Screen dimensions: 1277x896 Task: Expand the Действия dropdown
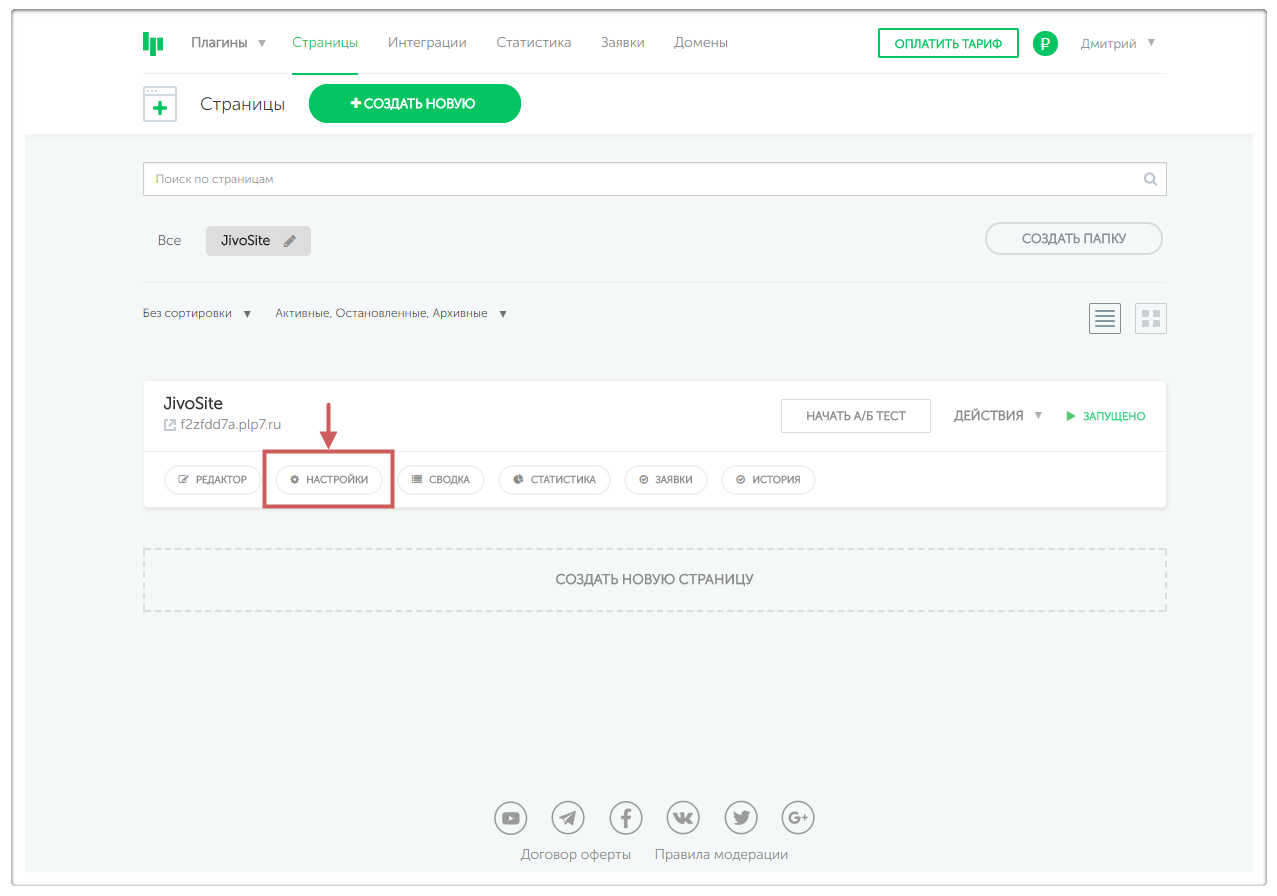(997, 416)
